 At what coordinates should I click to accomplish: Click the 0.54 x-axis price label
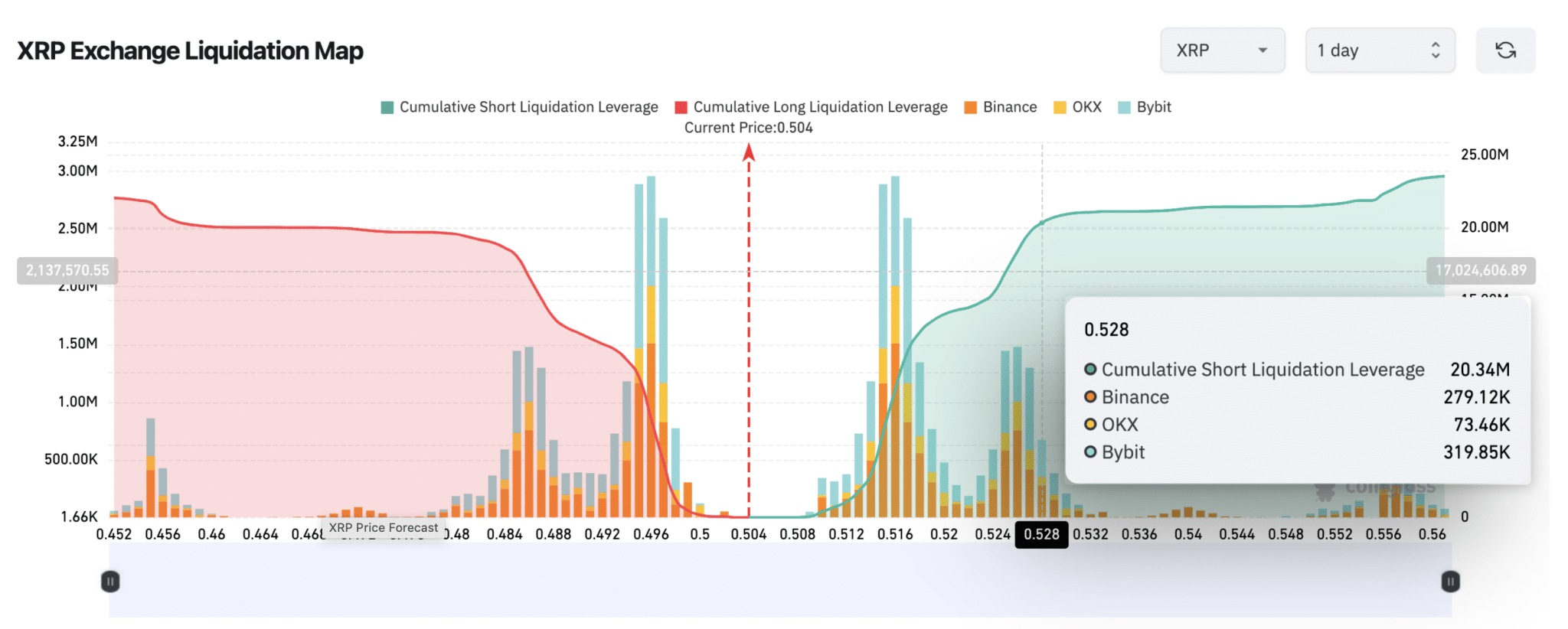tap(1188, 534)
